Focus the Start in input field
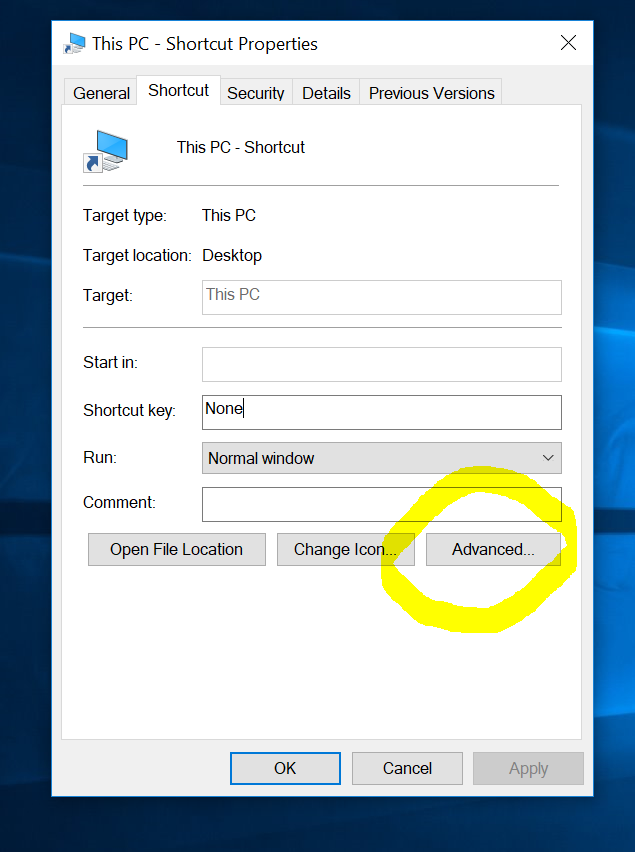Viewport: 635px width, 852px height. click(382, 364)
